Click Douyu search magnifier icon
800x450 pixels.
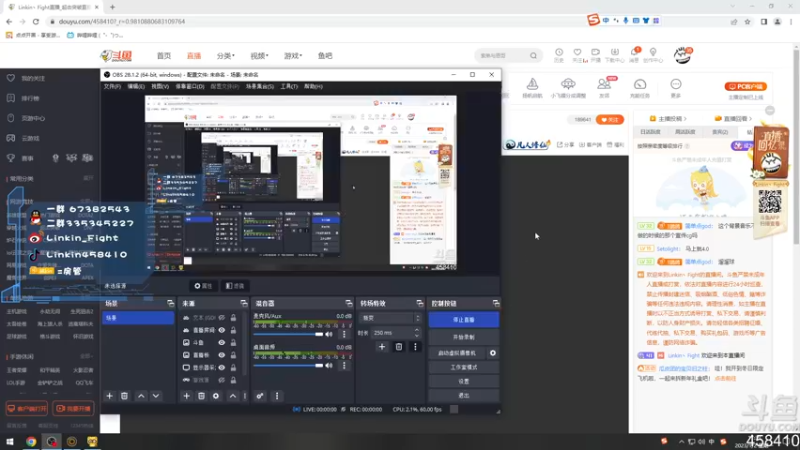click(533, 56)
